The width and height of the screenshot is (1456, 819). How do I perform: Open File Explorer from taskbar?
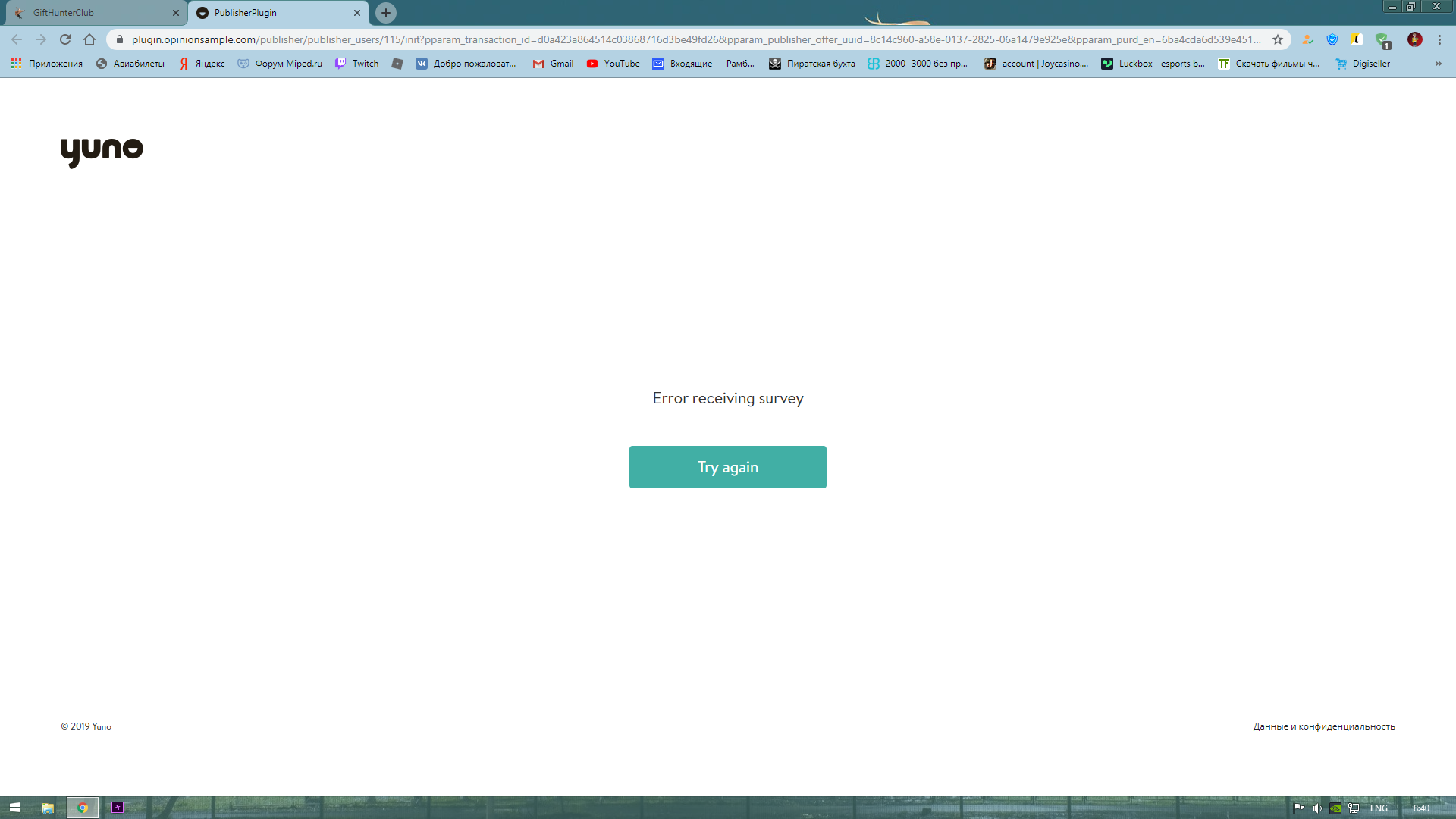[48, 808]
